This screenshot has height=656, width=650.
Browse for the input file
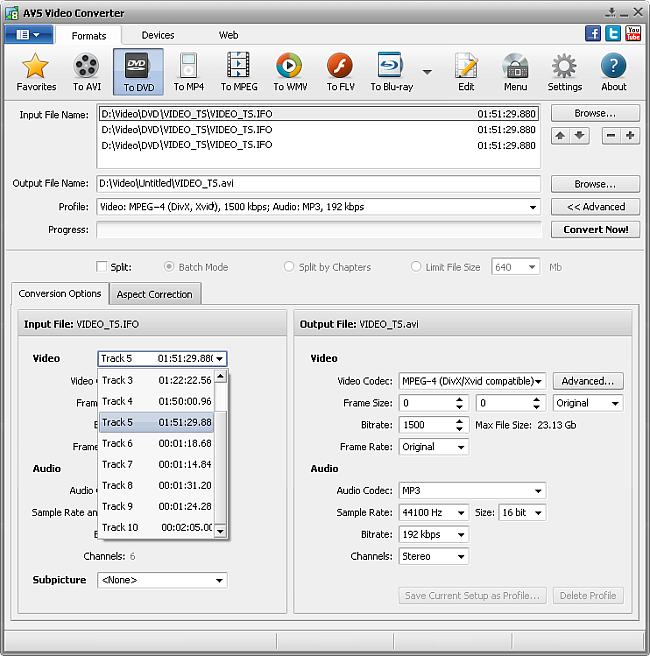click(x=595, y=113)
